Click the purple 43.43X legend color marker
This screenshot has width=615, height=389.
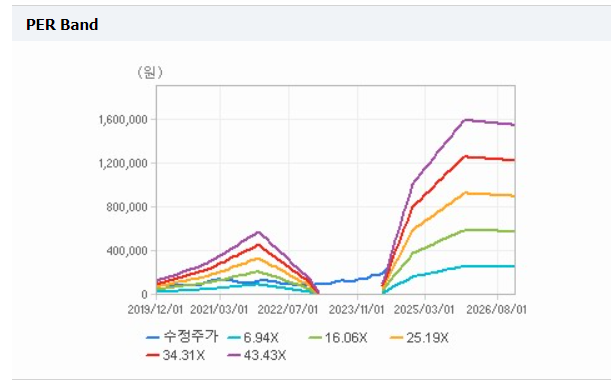click(x=234, y=355)
